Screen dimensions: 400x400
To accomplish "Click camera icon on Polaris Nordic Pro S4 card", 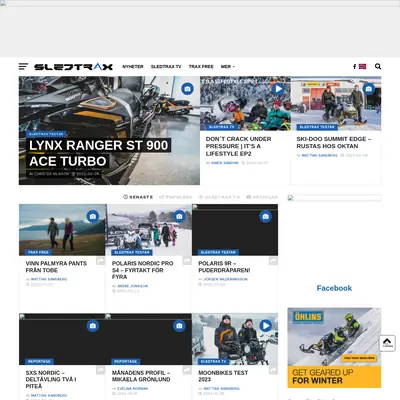I will (179, 216).
